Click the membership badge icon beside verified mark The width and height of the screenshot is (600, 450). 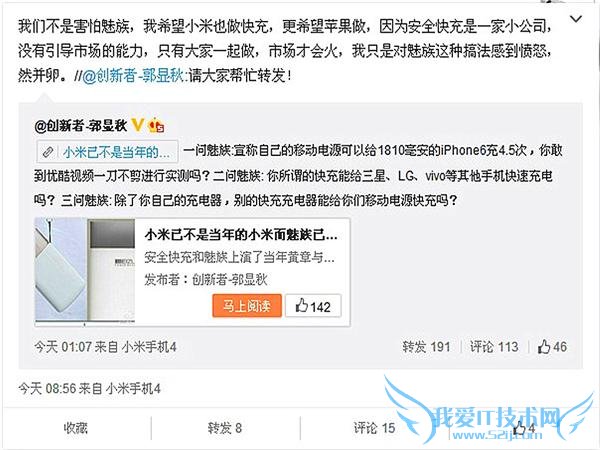[x=156, y=125]
